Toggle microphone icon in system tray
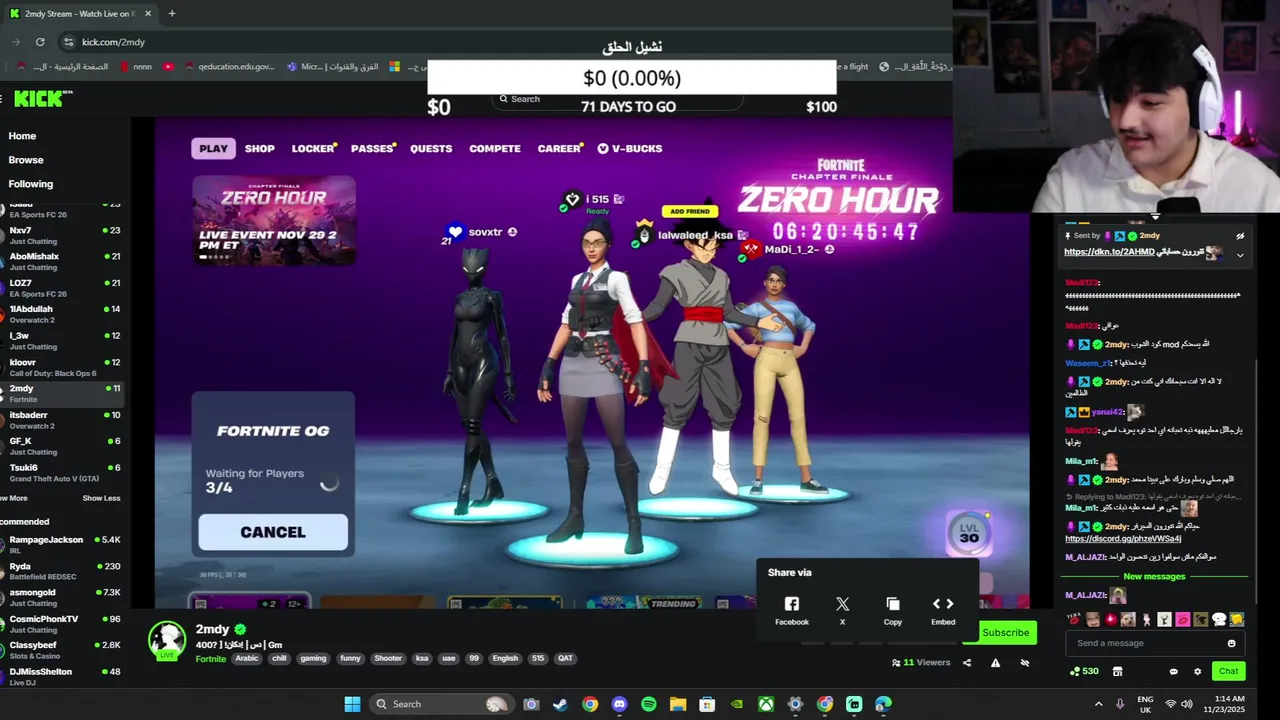The width and height of the screenshot is (1280, 720). click(1120, 704)
